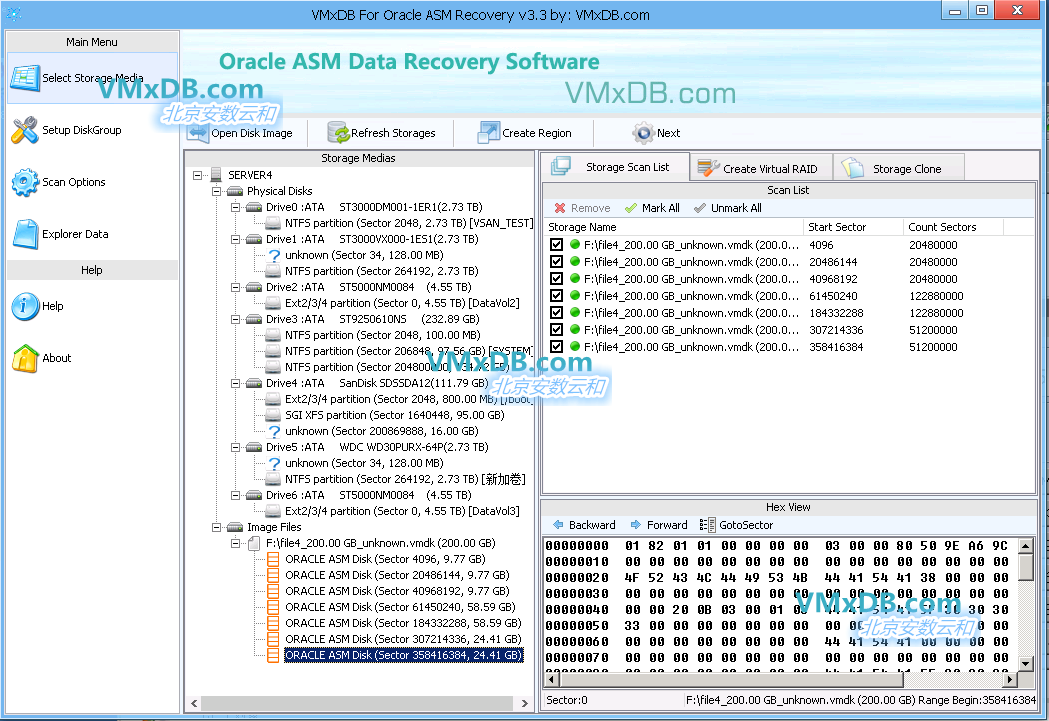1049x721 pixels.
Task: Click the Unmark All gray check icon
Action: pos(700,208)
